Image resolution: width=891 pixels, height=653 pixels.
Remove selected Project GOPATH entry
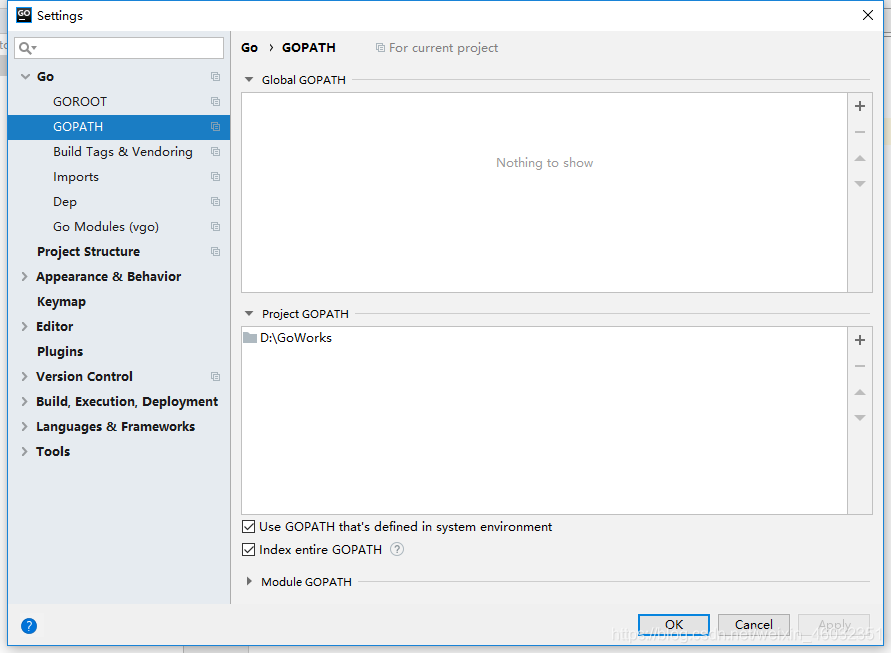click(860, 367)
